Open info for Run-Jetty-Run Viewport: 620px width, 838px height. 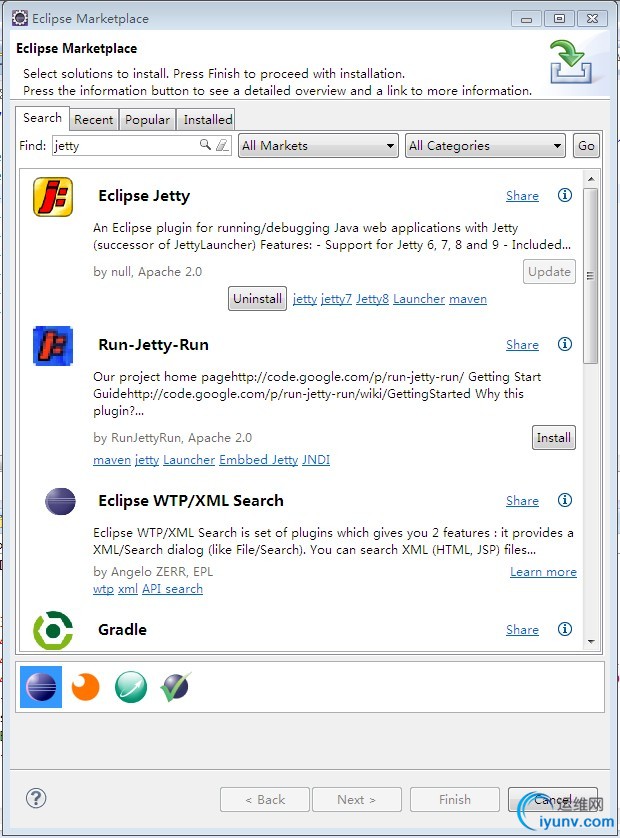click(564, 344)
